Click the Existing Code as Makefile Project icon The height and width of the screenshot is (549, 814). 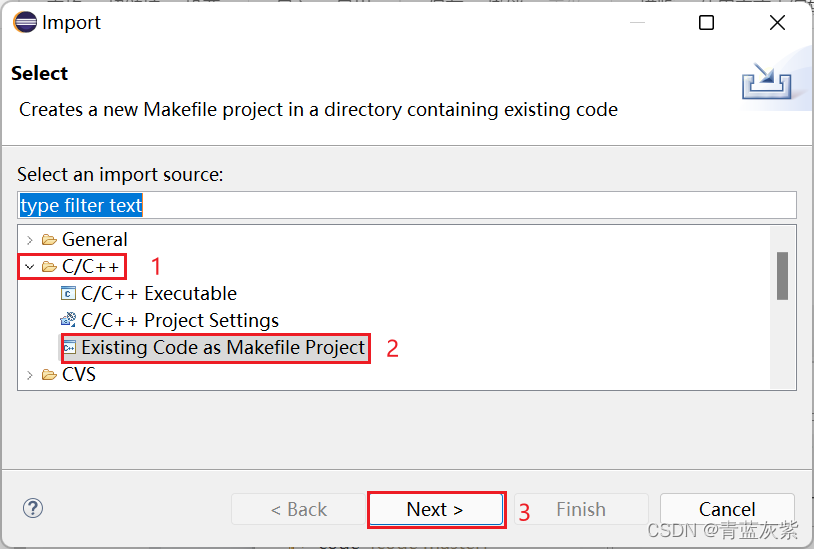click(x=69, y=348)
